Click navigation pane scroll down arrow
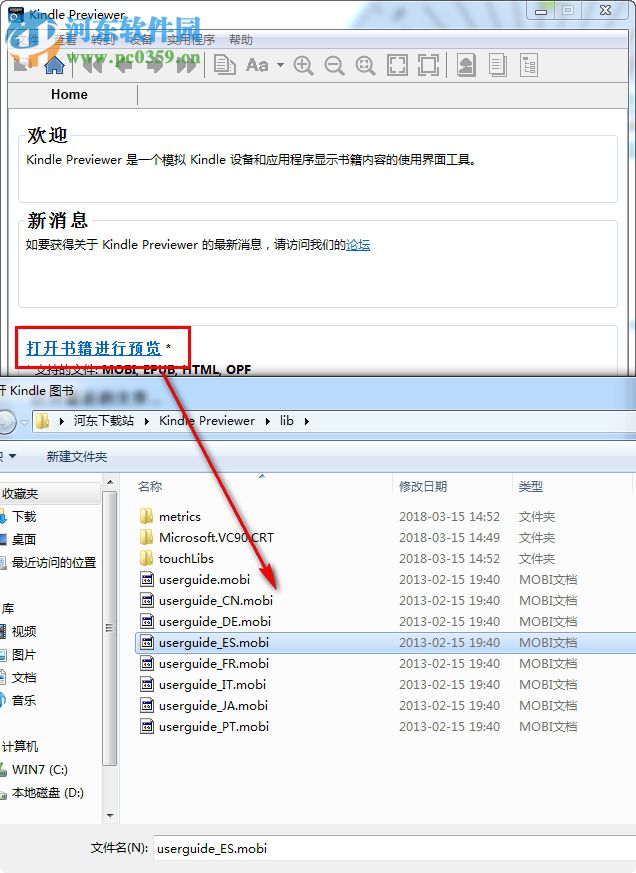 pyautogui.click(x=110, y=816)
